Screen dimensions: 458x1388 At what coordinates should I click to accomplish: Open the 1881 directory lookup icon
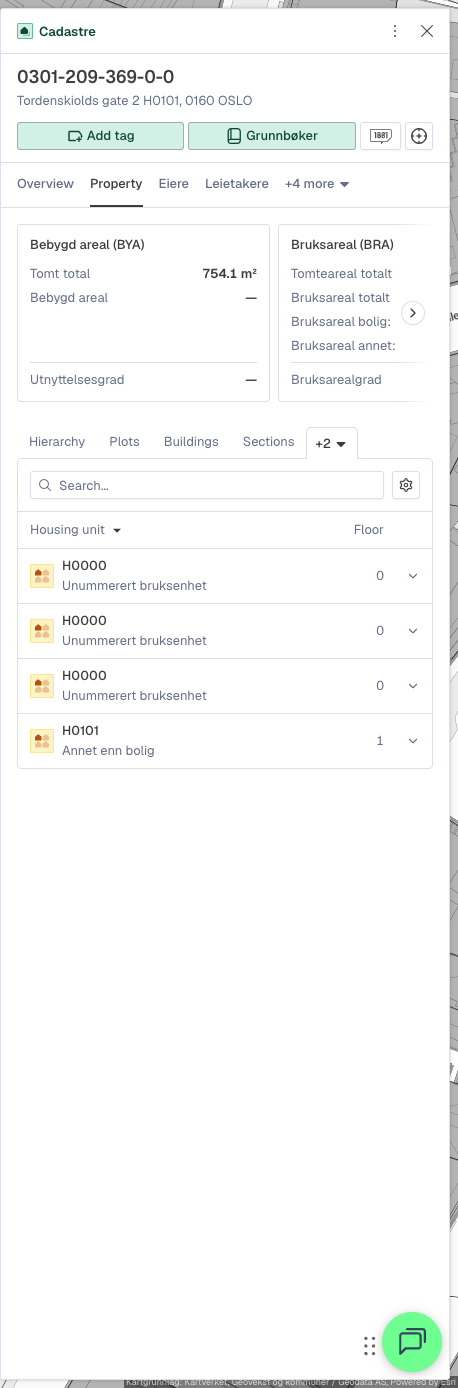click(x=380, y=136)
